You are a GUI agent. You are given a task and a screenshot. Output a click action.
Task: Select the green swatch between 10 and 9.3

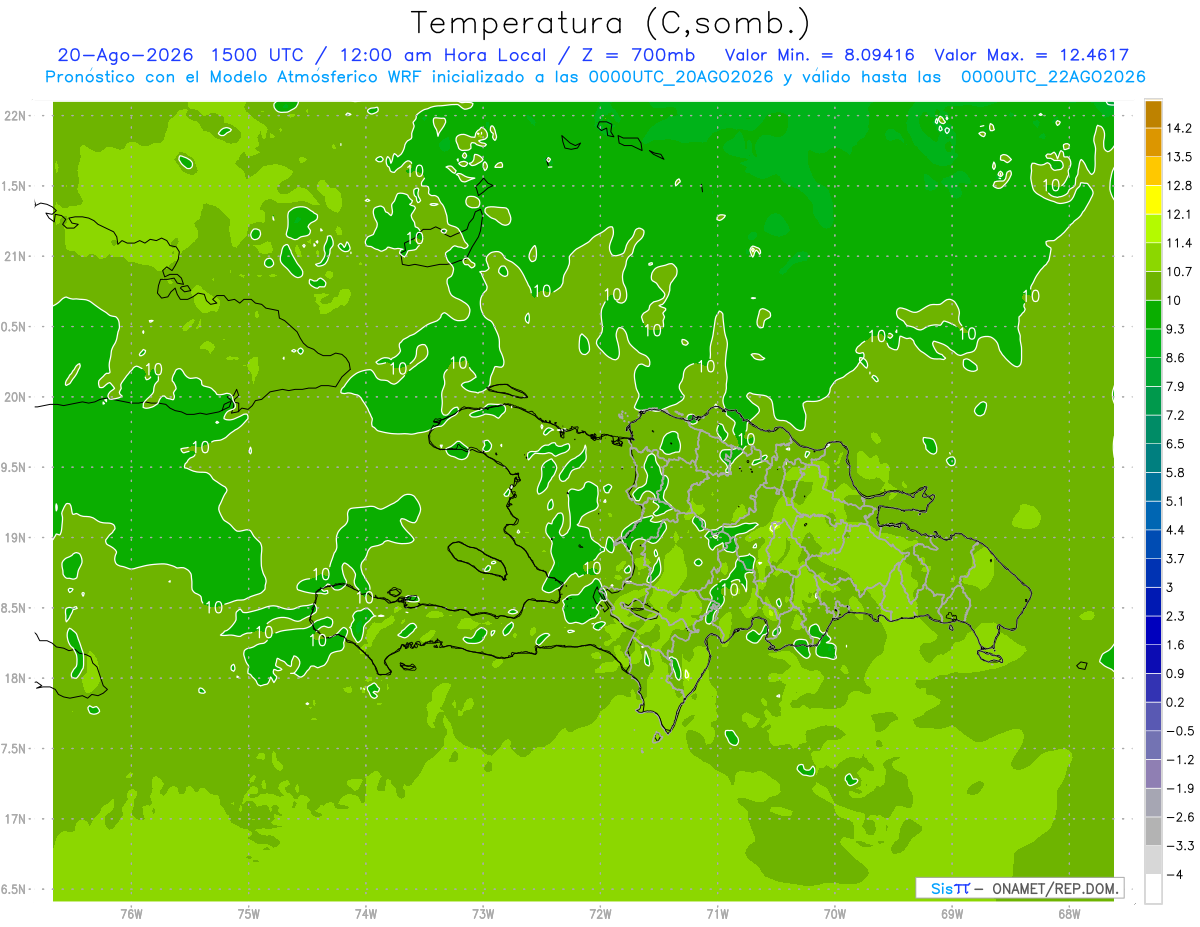[1154, 315]
